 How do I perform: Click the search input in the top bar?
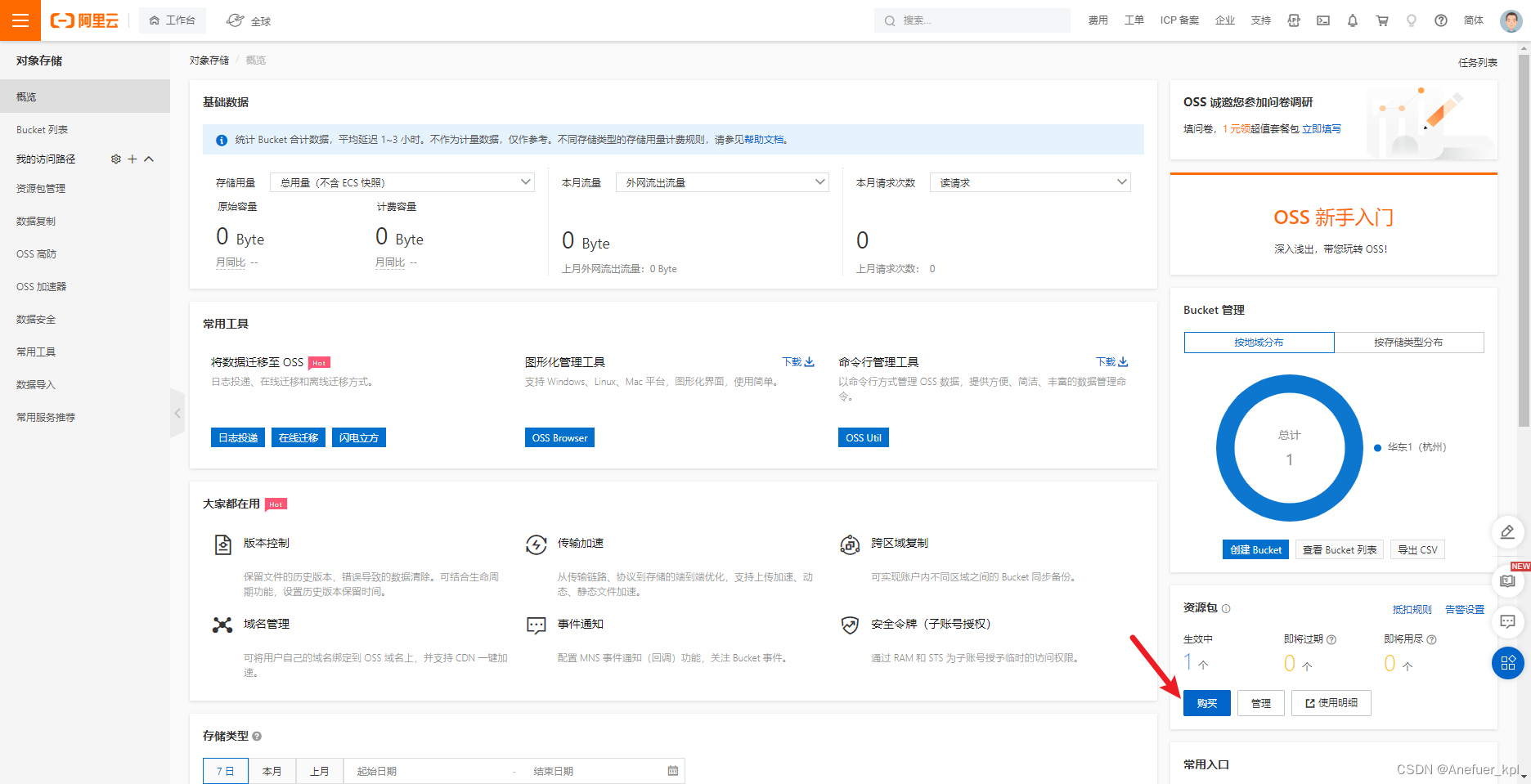tap(972, 20)
